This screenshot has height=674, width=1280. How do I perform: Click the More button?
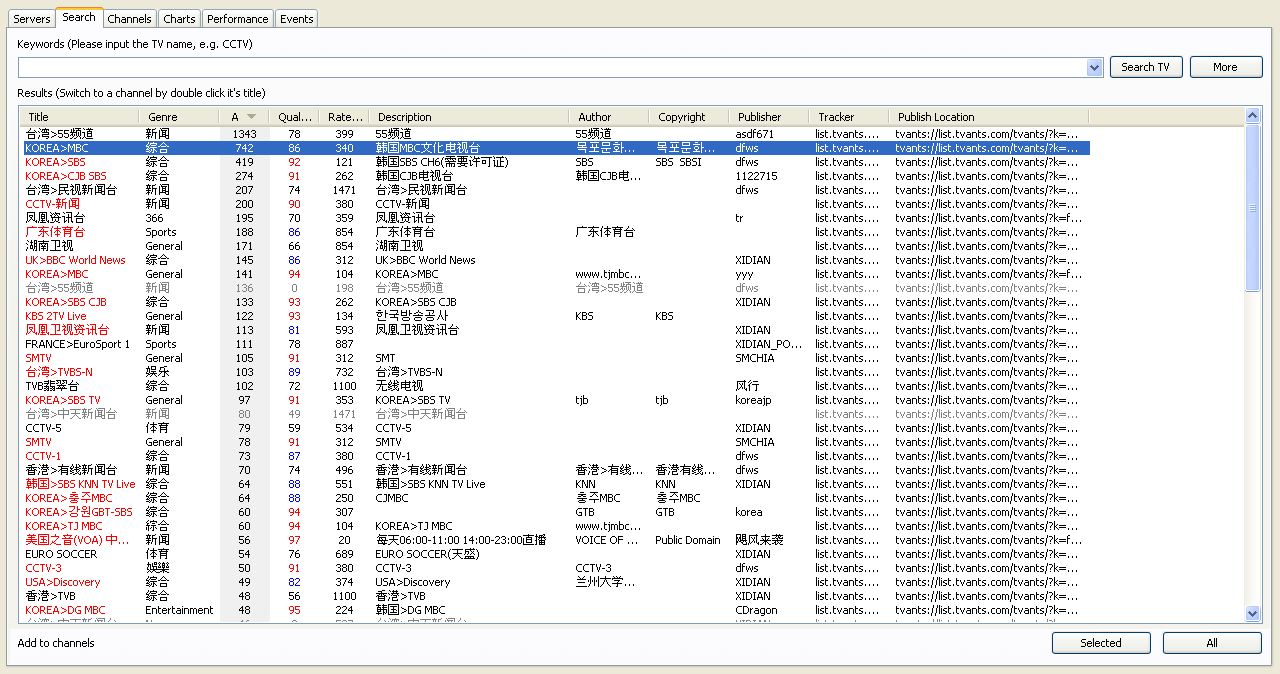[x=1226, y=67]
